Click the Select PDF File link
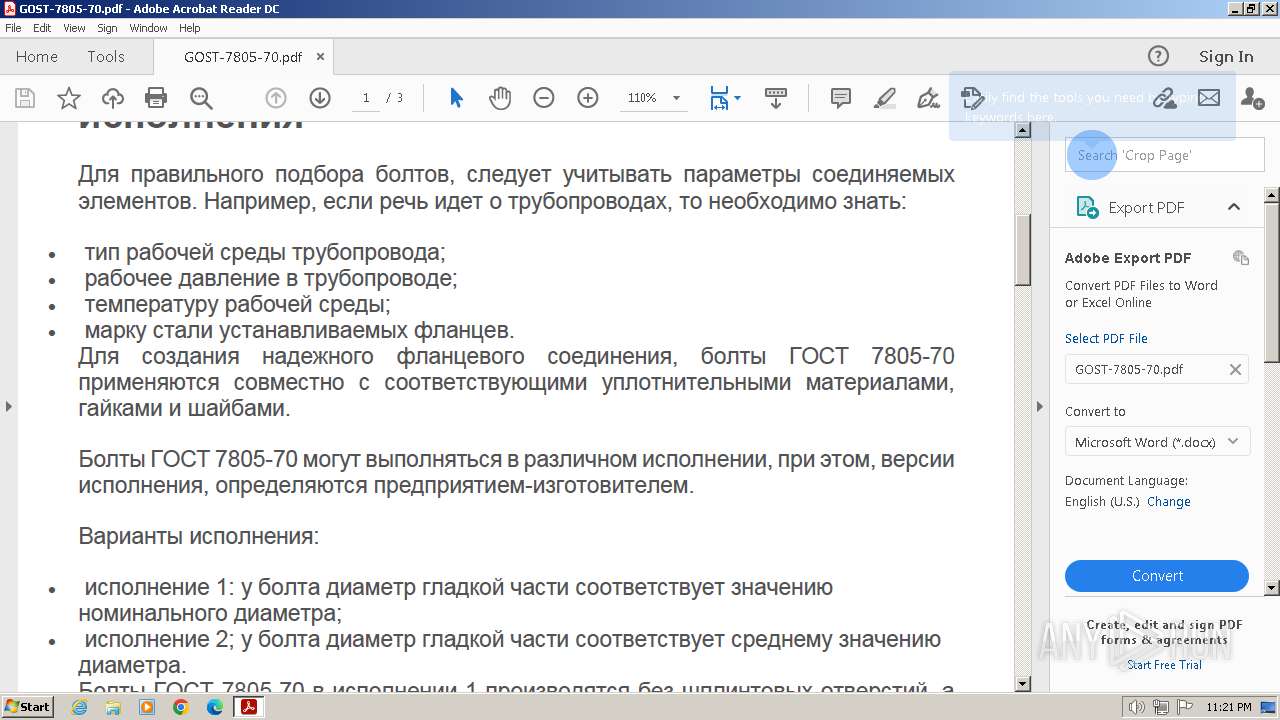 point(1106,338)
